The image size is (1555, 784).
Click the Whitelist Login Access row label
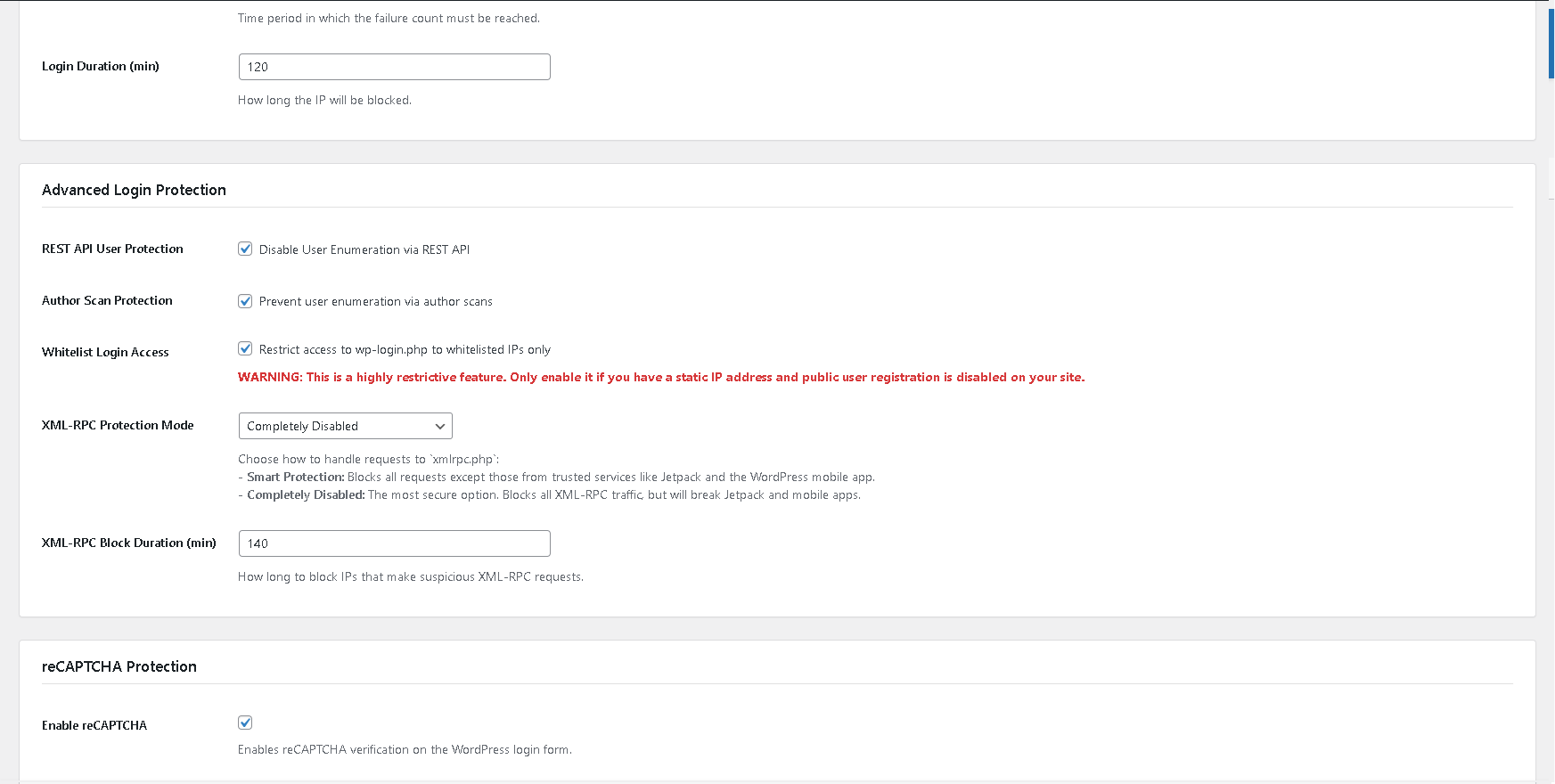[105, 353]
